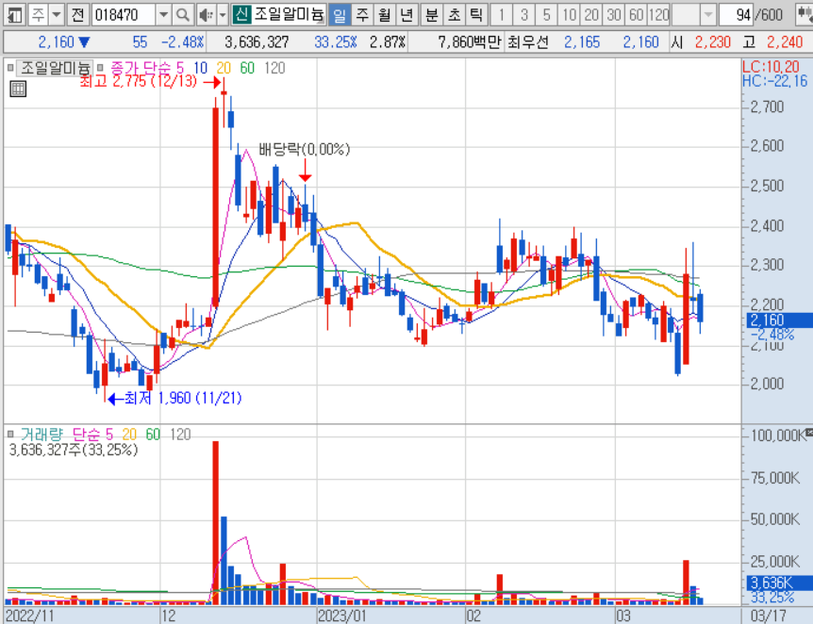Select the 초 second chart period
The width and height of the screenshot is (813, 624).
pos(454,15)
